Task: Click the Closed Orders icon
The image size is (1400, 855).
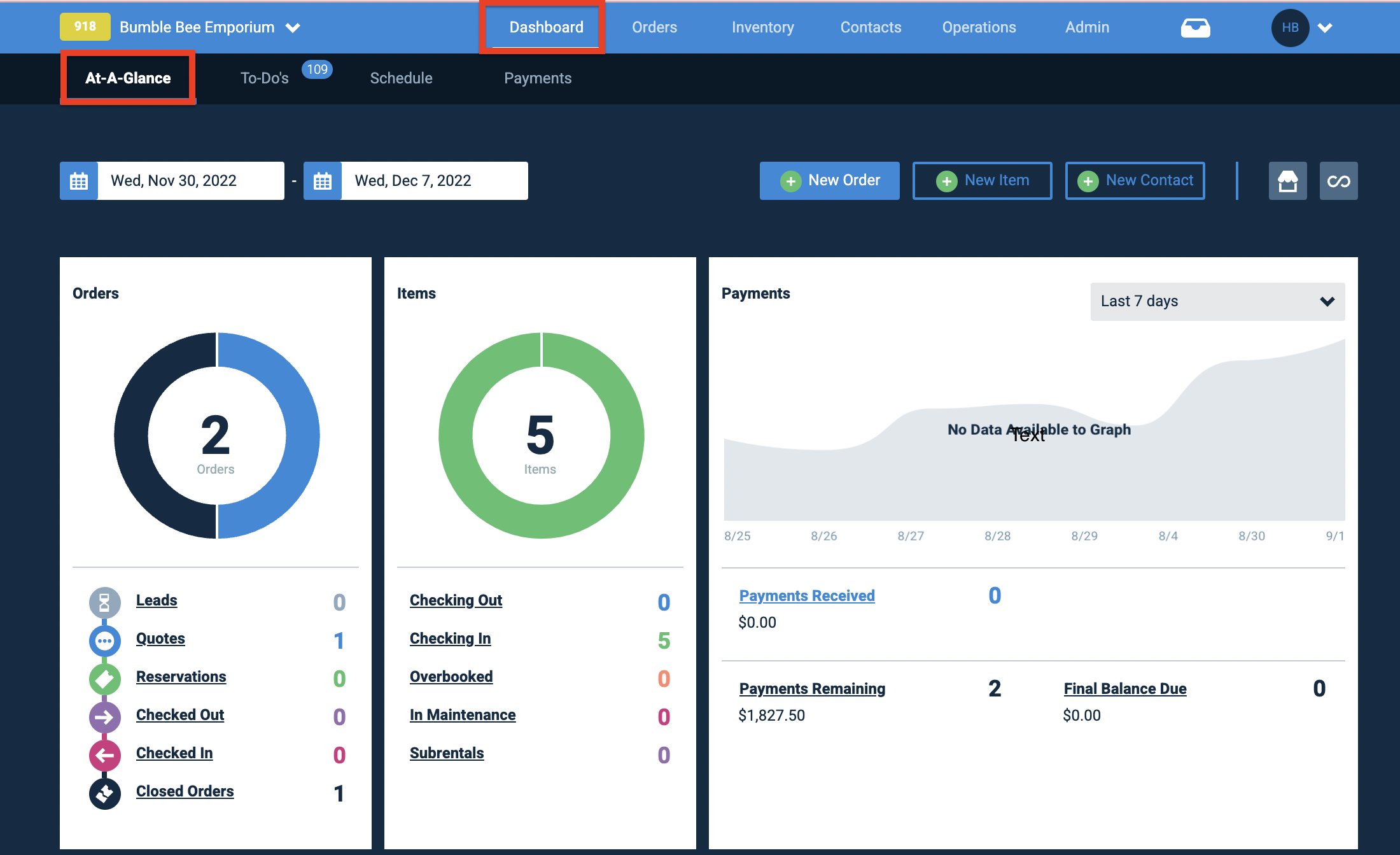Action: [105, 793]
